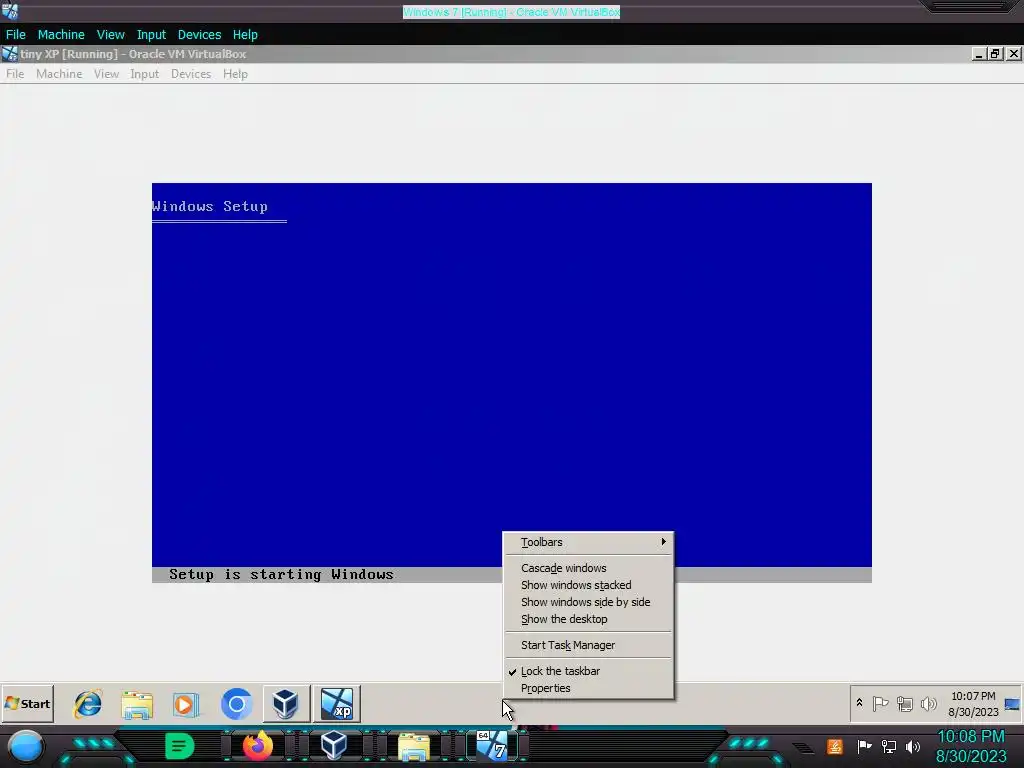Click host tray network icon
1024x768 pixels.
point(889,746)
